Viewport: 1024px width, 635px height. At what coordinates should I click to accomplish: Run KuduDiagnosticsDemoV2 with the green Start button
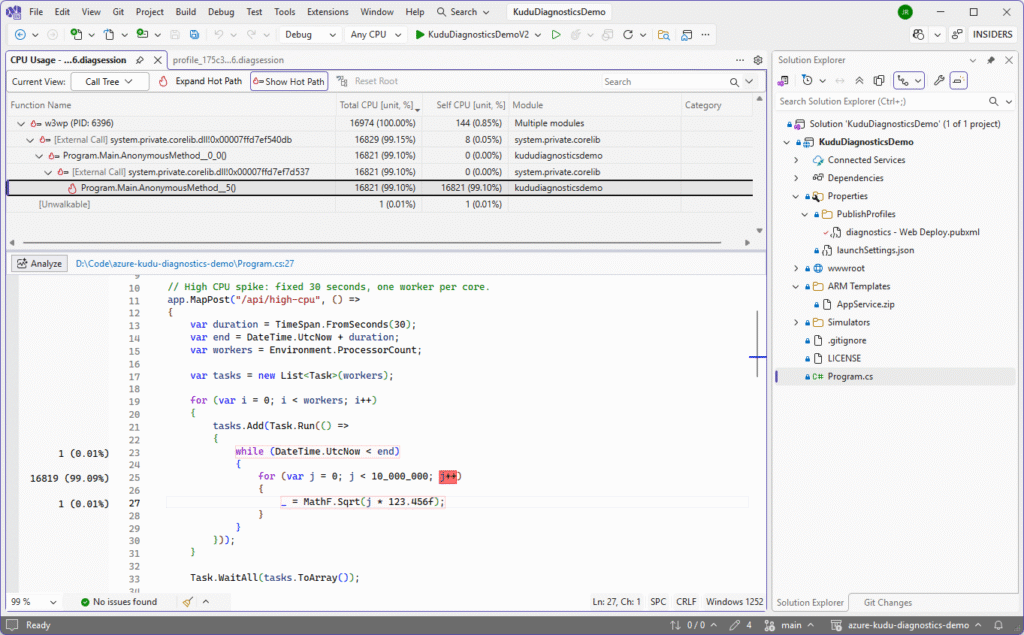click(x=419, y=33)
